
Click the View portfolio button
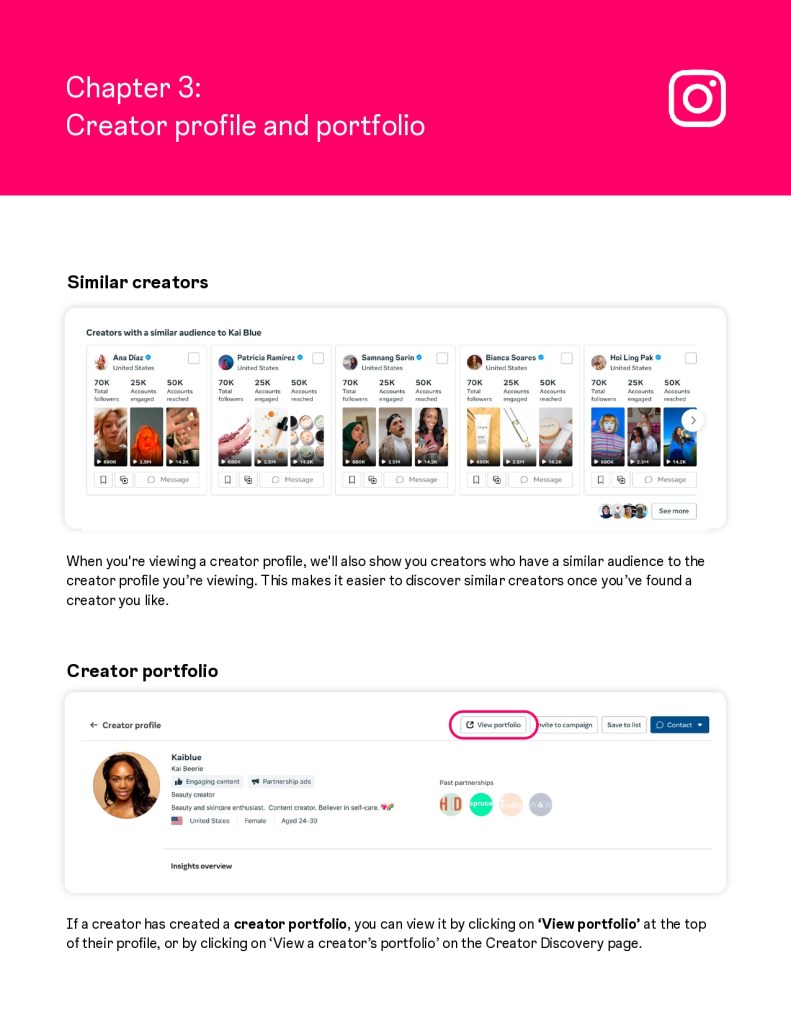(493, 725)
